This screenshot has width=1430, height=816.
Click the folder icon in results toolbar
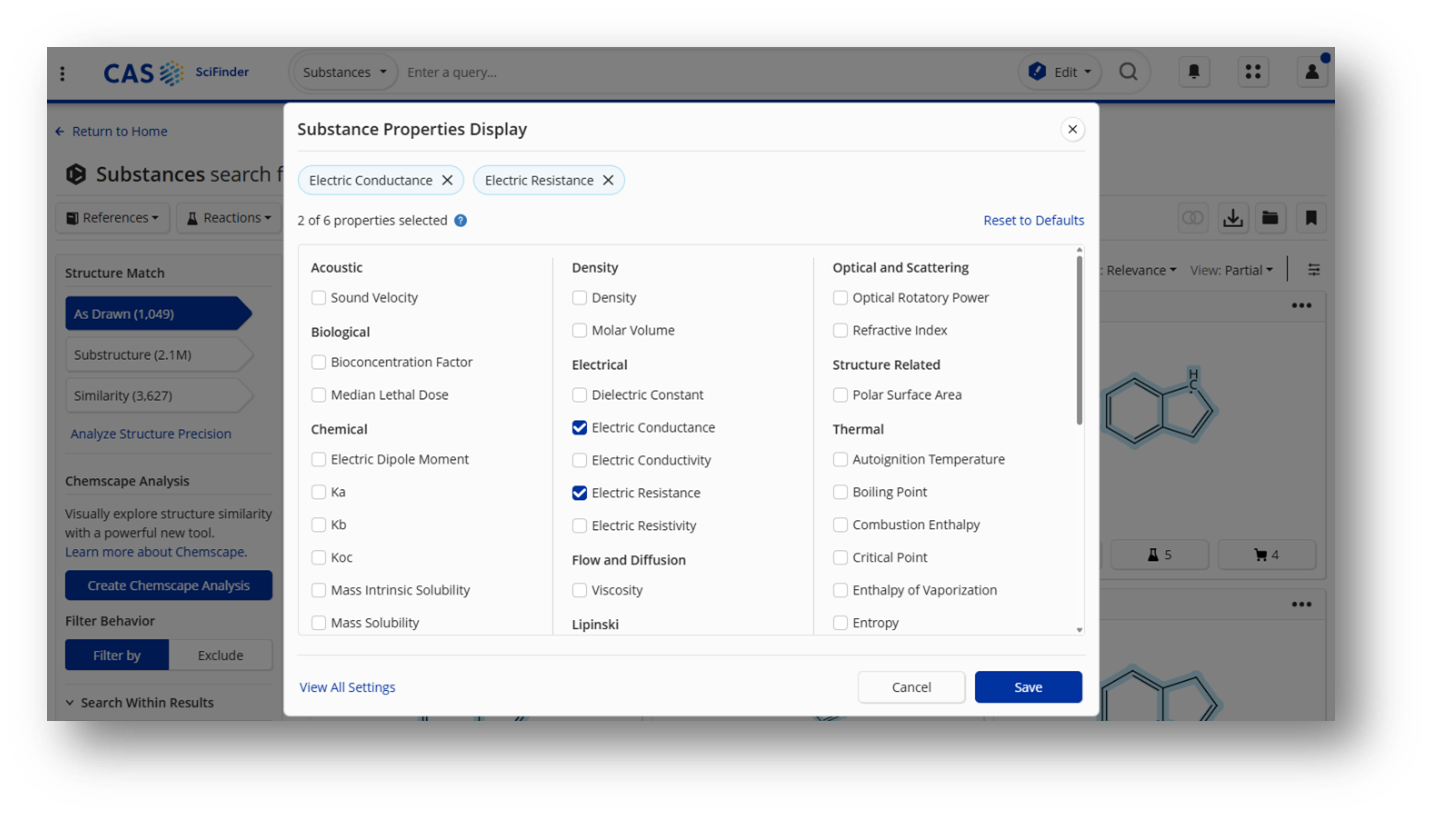click(1270, 218)
